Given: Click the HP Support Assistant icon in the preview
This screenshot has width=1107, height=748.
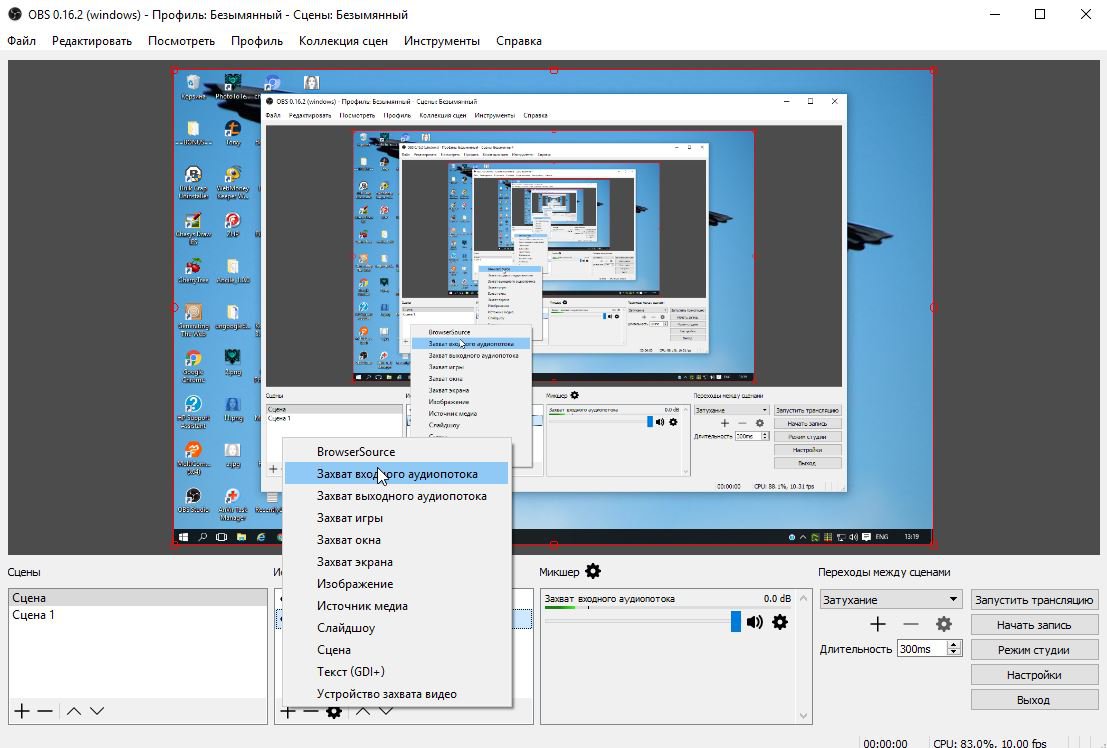Looking at the screenshot, I should (193, 412).
